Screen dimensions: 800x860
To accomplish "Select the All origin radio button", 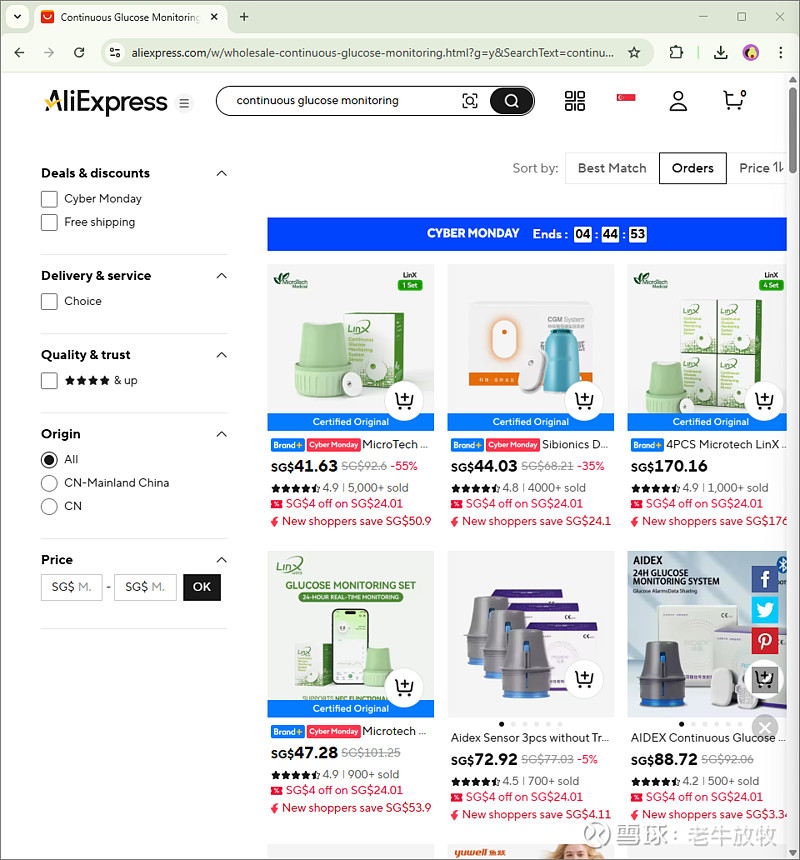I will (x=49, y=460).
